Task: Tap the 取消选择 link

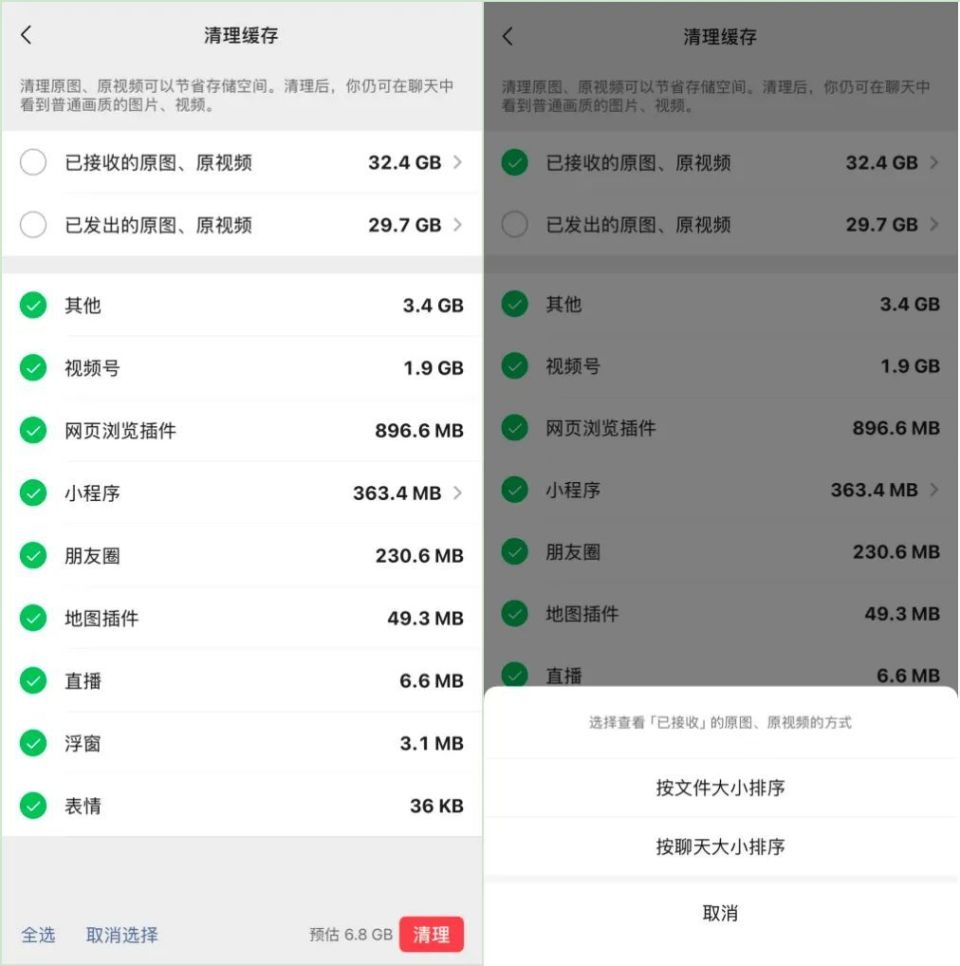Action: 122,935
